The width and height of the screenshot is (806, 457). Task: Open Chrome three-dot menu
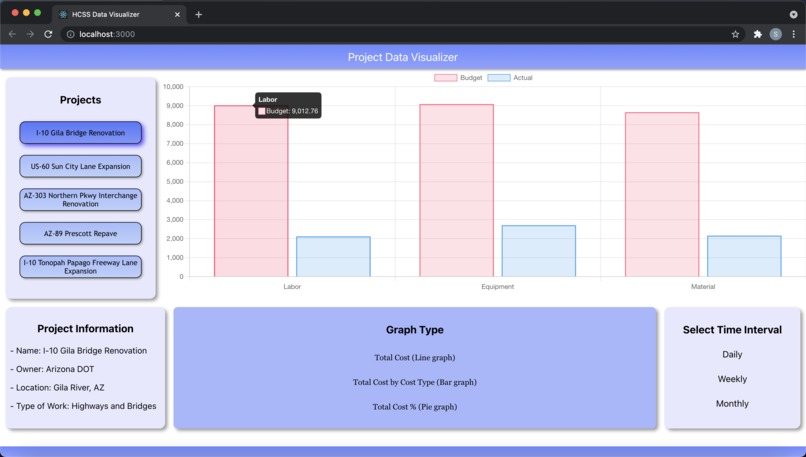point(794,34)
